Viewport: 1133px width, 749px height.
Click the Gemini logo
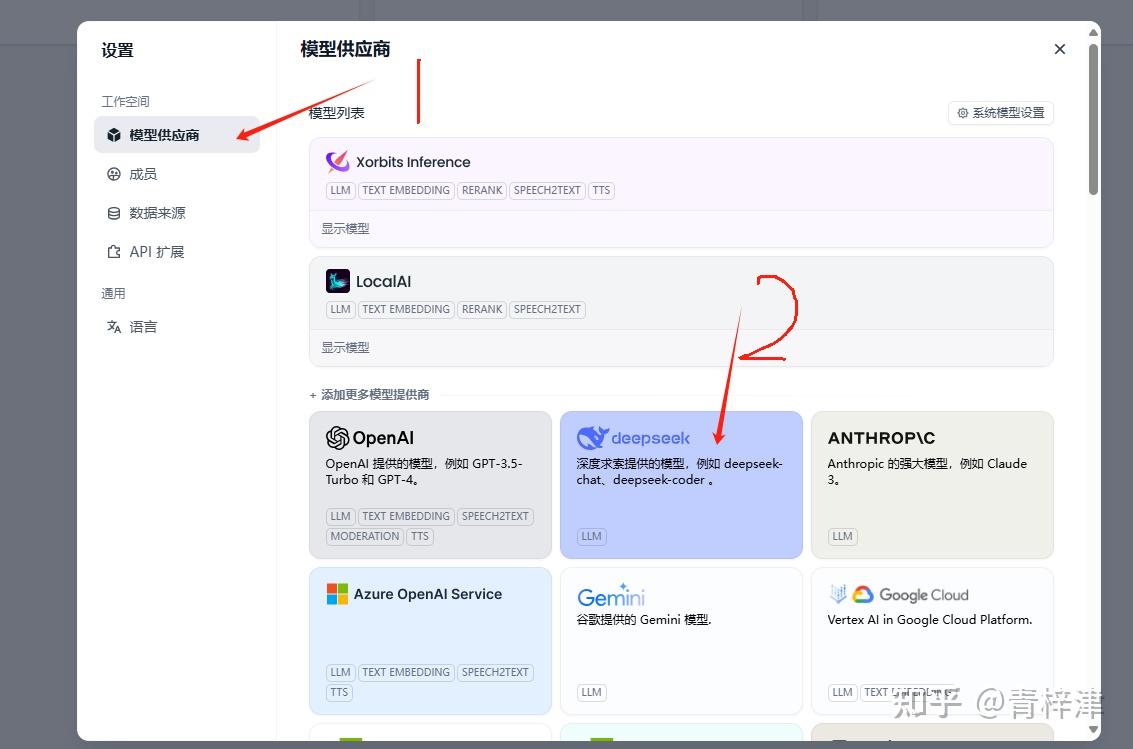tap(611, 595)
